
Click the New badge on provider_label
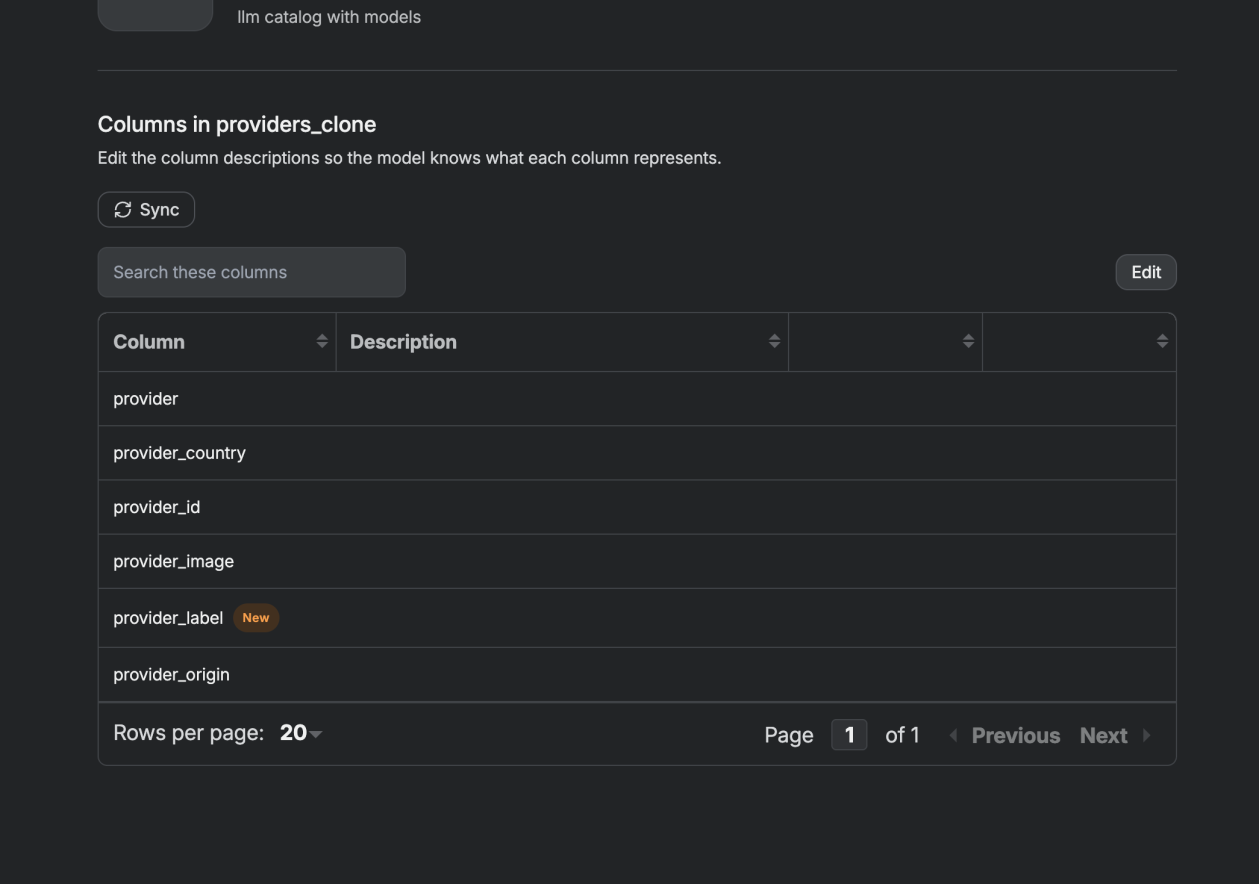click(x=256, y=618)
